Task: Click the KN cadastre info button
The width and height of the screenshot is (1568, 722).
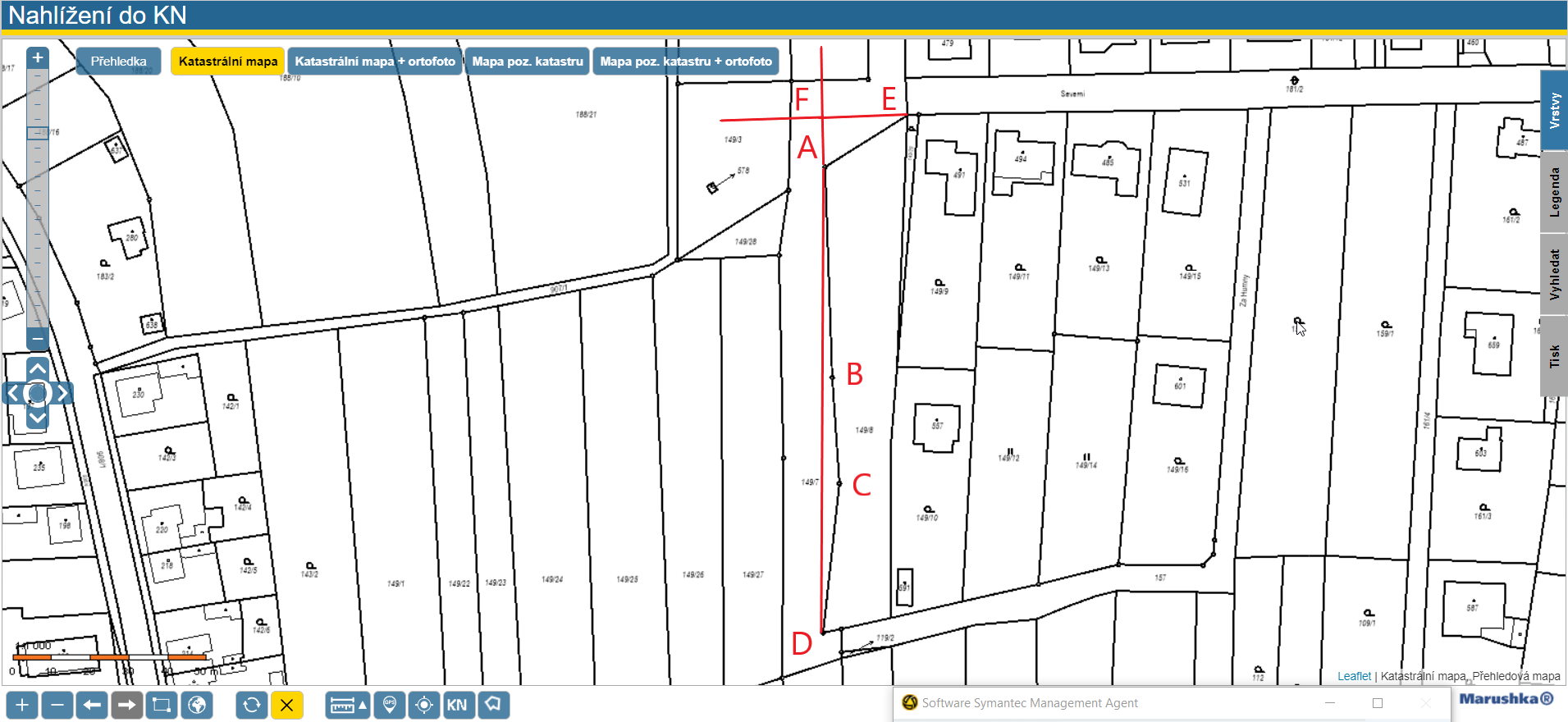Action: click(457, 705)
